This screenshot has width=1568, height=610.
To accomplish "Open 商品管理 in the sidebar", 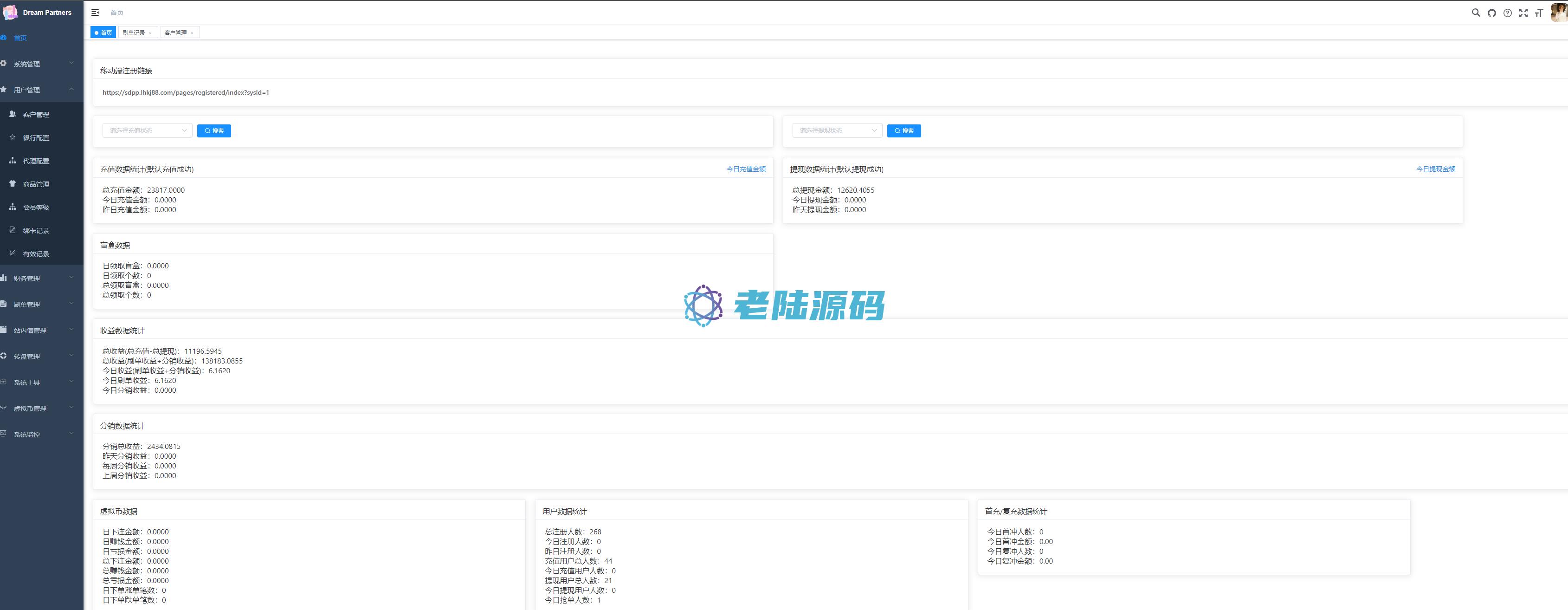I will (x=36, y=184).
